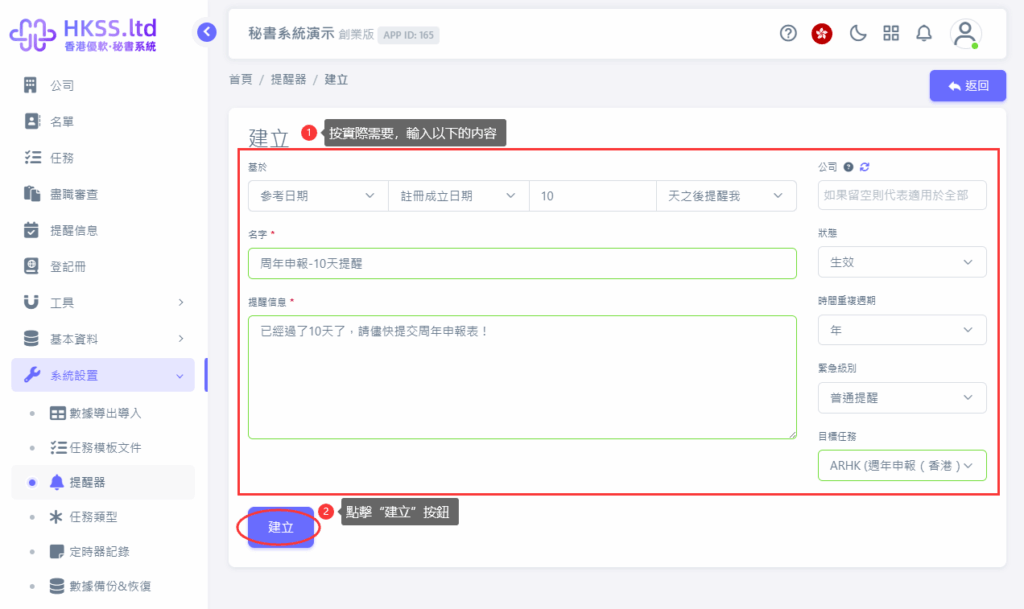The image size is (1024, 609).
Task: Open the user profile avatar
Action: (x=965, y=33)
